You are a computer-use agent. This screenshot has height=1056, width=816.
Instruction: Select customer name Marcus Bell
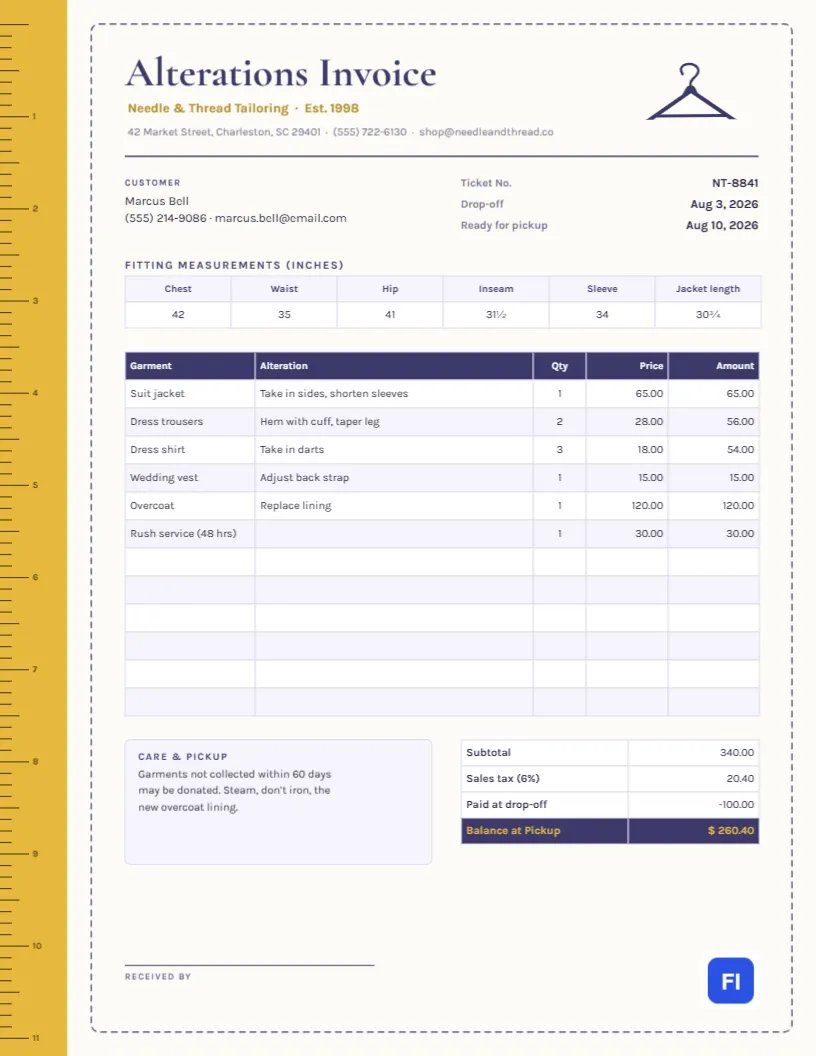tap(157, 201)
